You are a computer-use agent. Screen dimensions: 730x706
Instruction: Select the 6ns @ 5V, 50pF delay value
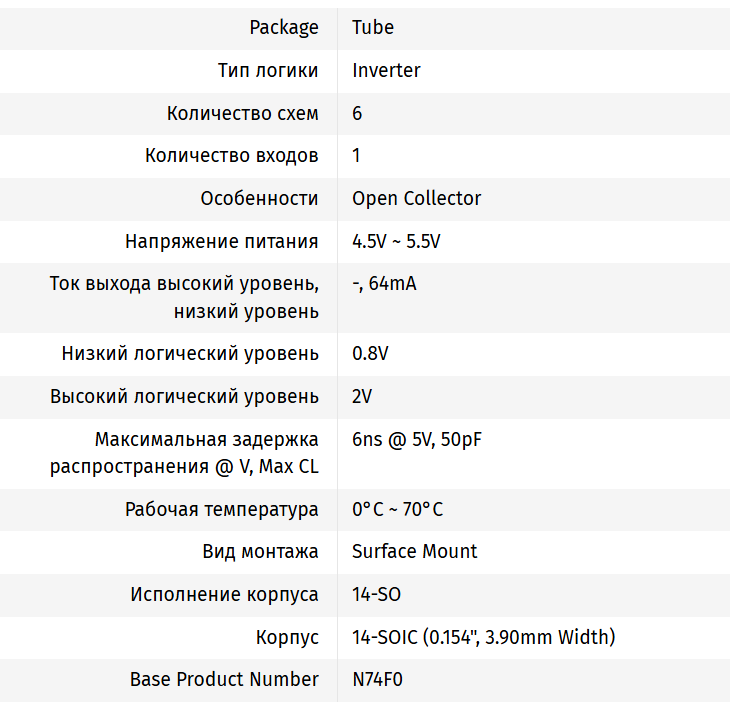pyautogui.click(x=417, y=440)
